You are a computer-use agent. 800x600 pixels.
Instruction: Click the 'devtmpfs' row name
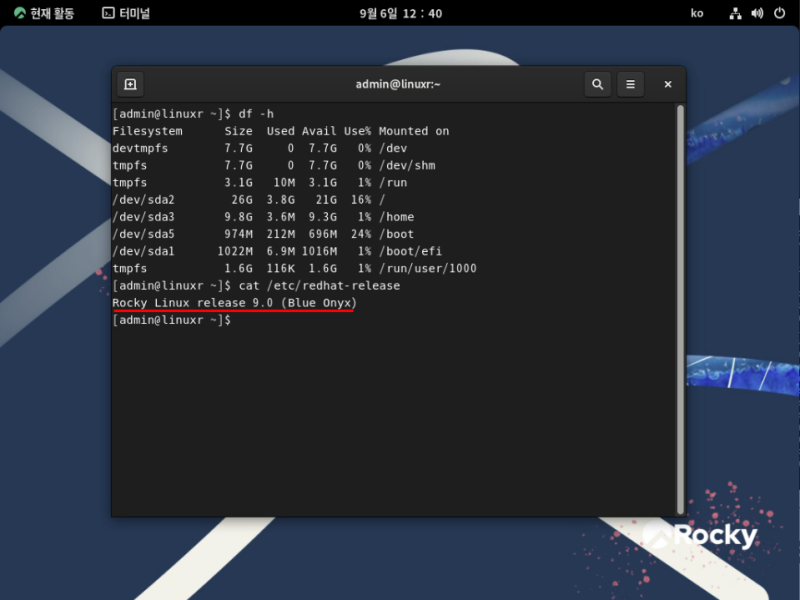[140, 148]
